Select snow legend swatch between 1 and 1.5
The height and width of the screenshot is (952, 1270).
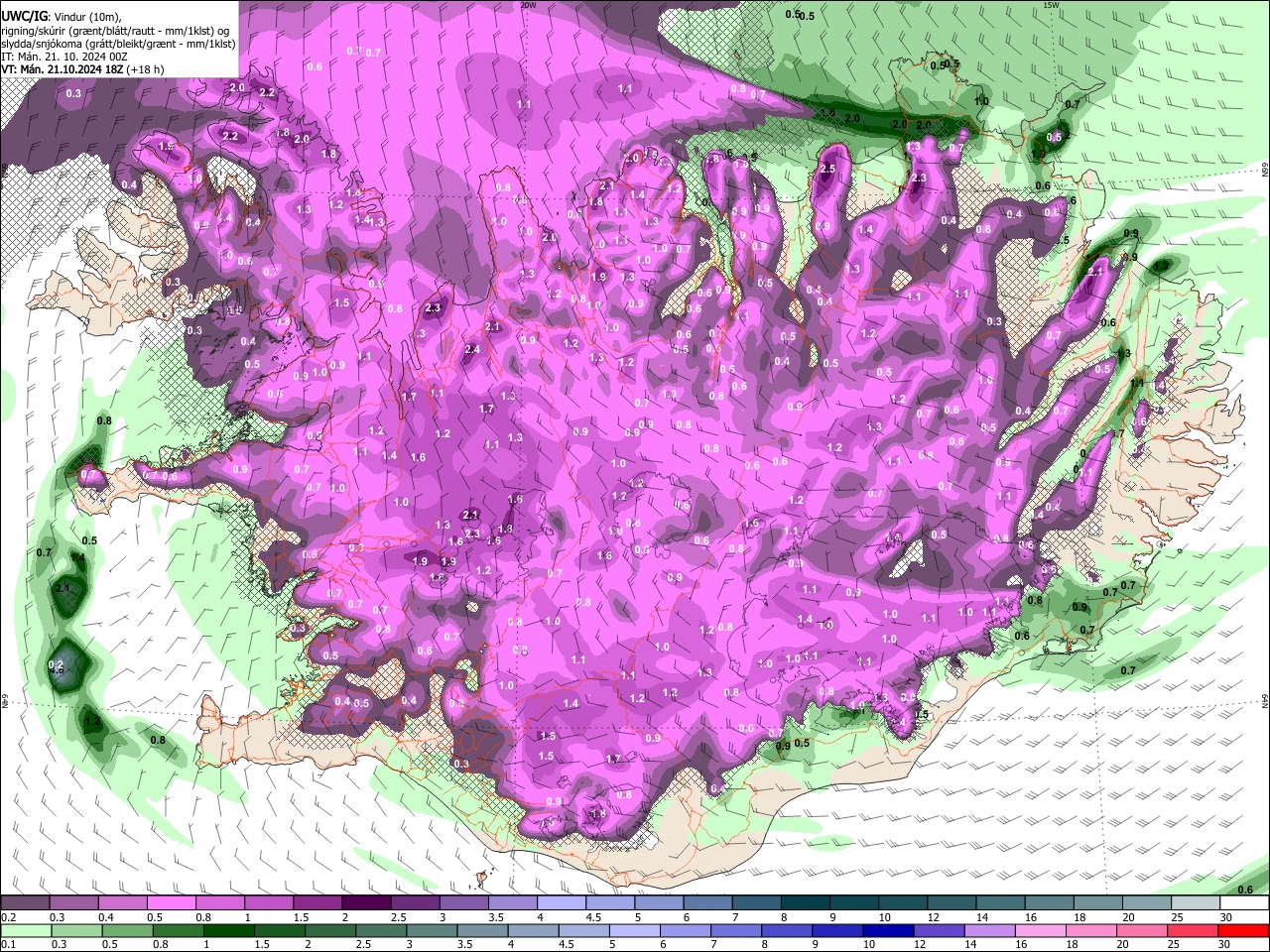(x=269, y=903)
